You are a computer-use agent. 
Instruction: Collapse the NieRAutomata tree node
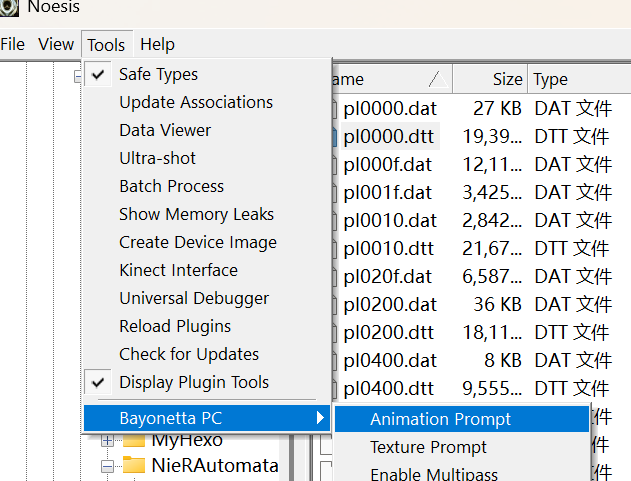108,466
